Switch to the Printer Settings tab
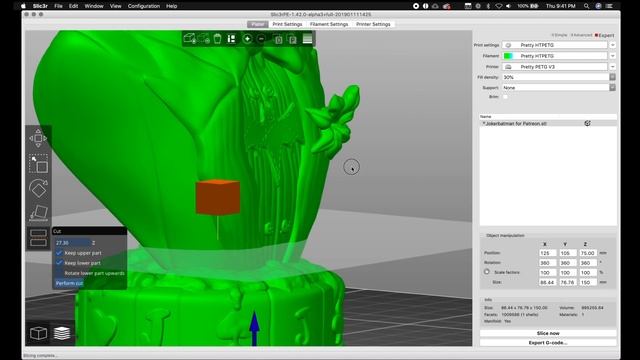The image size is (640, 360). [373, 24]
